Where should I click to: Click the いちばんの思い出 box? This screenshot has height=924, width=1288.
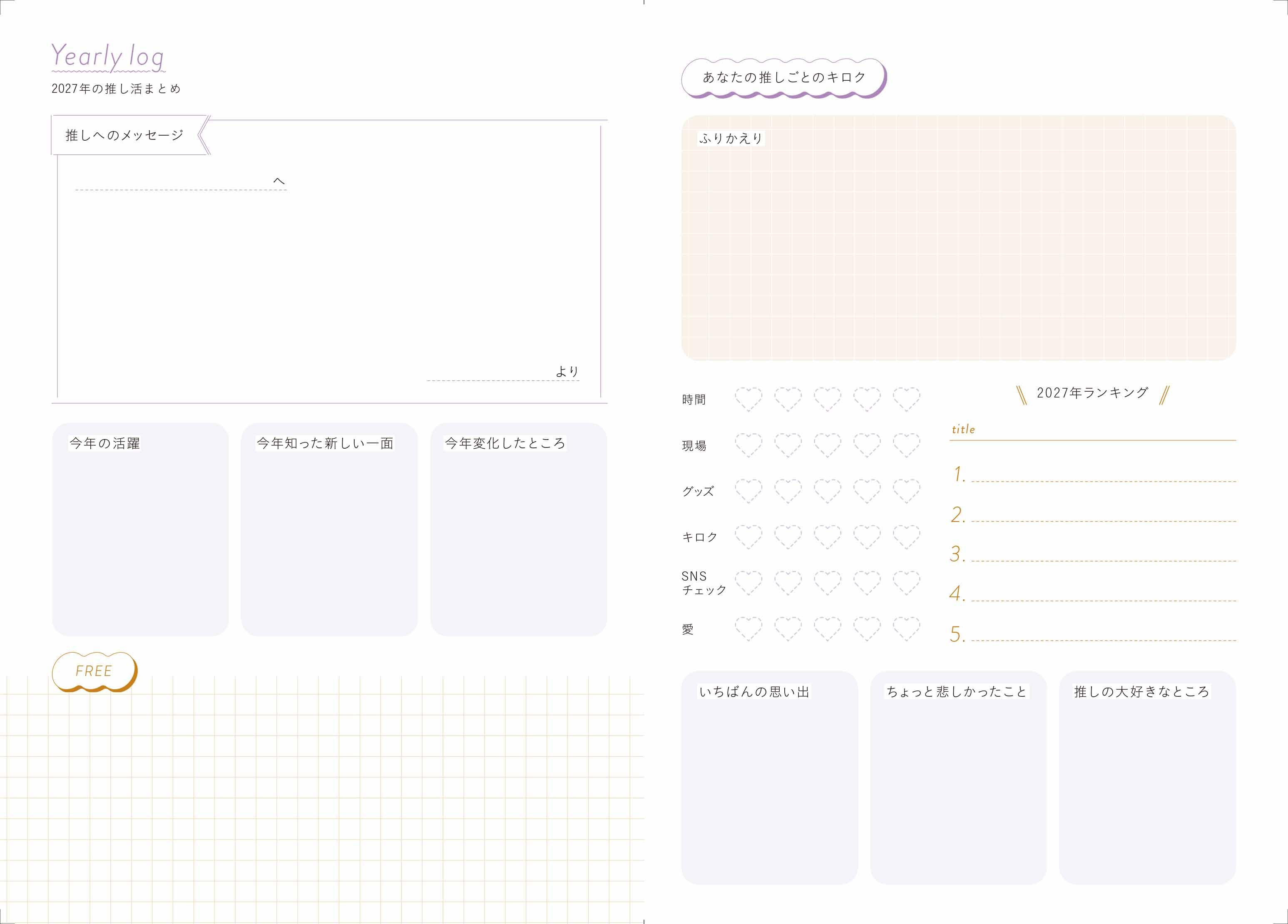pyautogui.click(x=769, y=777)
